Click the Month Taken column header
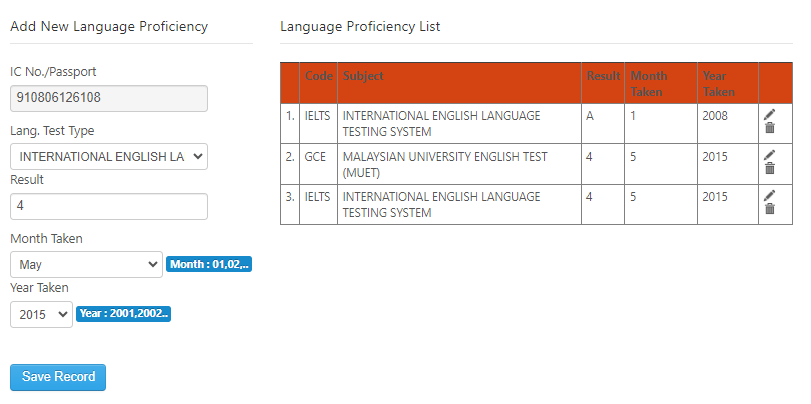 pos(649,84)
